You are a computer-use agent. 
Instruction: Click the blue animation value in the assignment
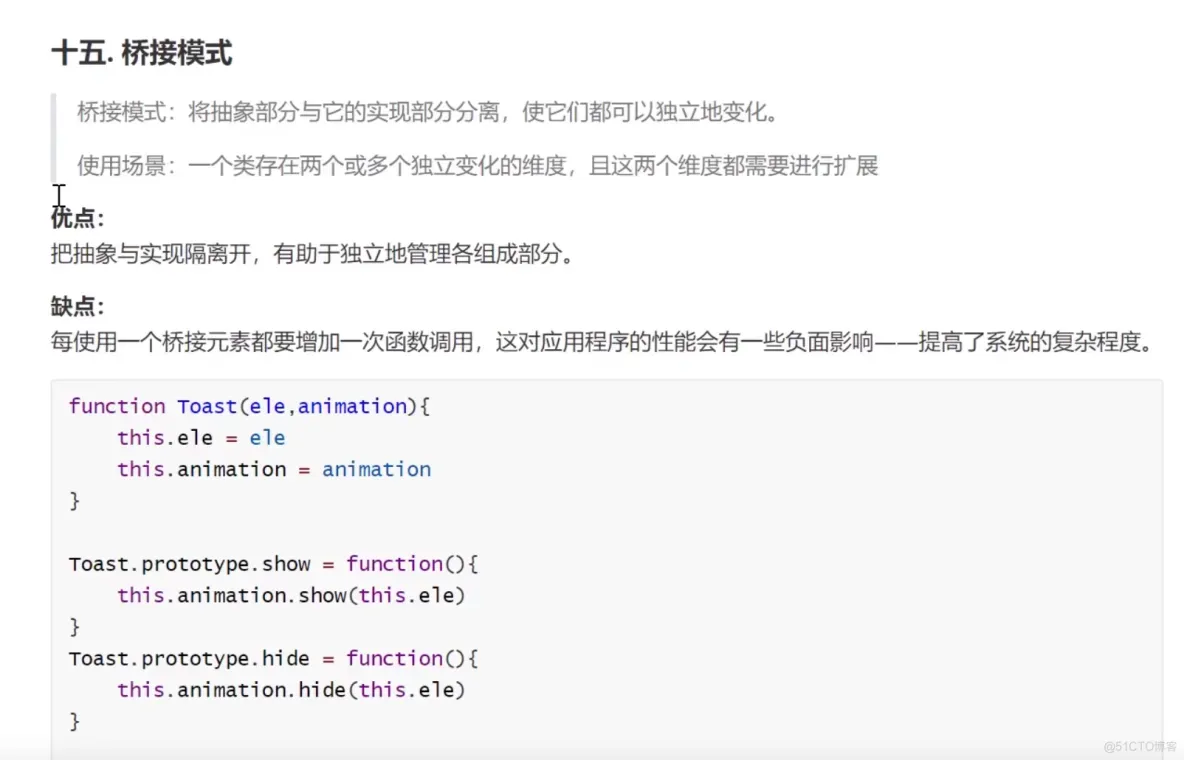click(377, 470)
